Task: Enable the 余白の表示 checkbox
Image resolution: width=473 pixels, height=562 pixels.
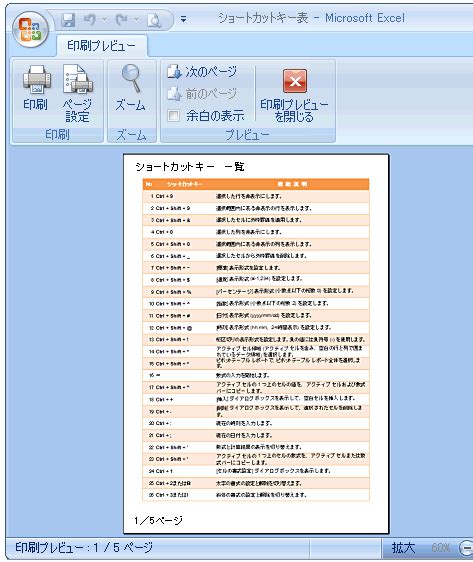Action: pyautogui.click(x=173, y=116)
